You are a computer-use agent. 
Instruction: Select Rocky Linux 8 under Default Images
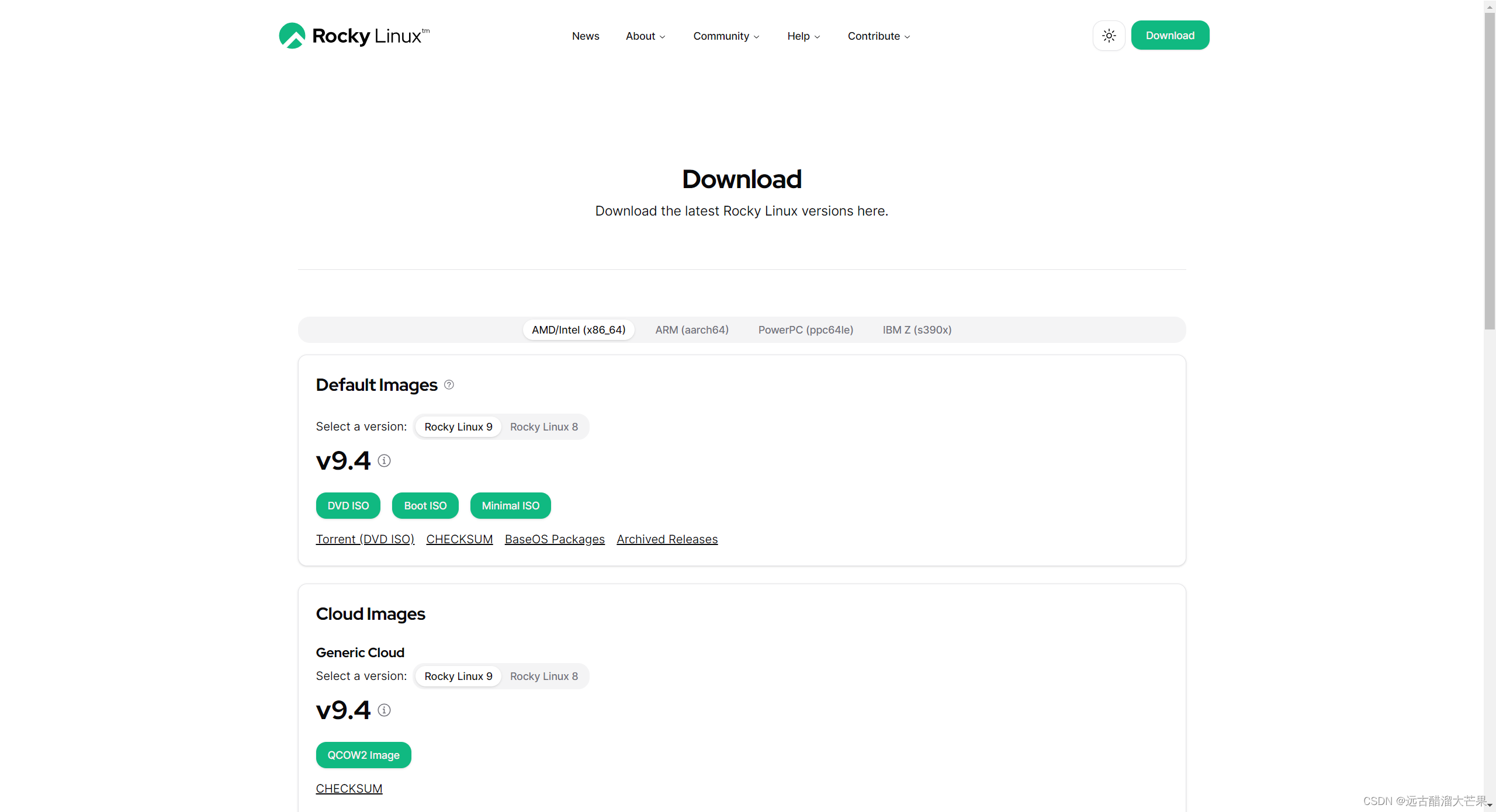[543, 427]
